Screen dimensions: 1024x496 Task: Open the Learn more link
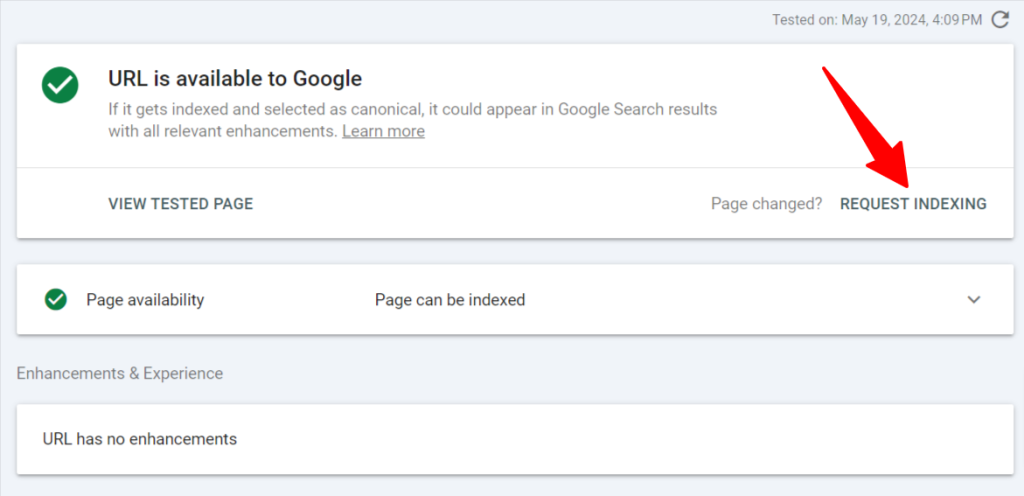[x=383, y=131]
